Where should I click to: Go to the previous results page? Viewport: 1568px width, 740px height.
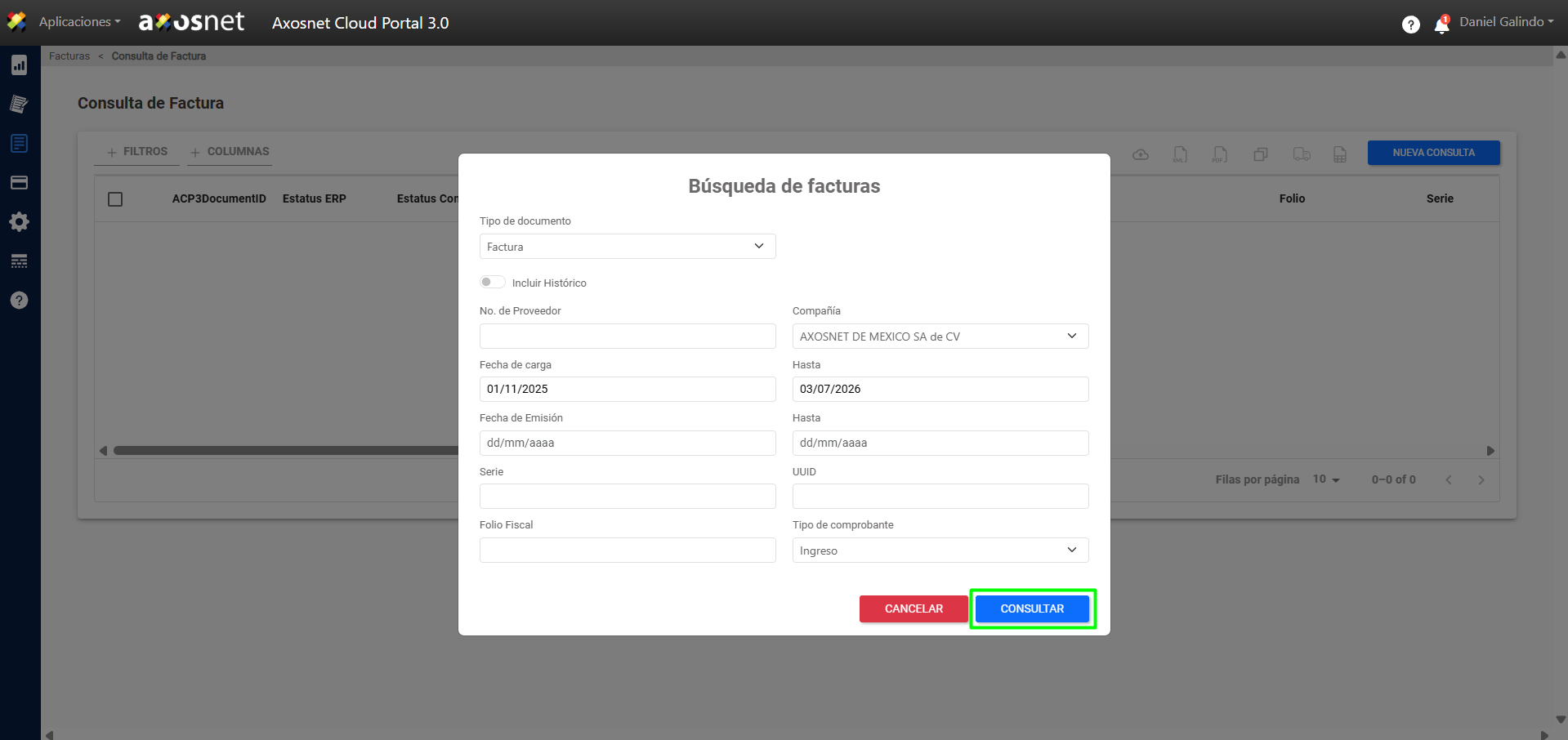(1449, 480)
